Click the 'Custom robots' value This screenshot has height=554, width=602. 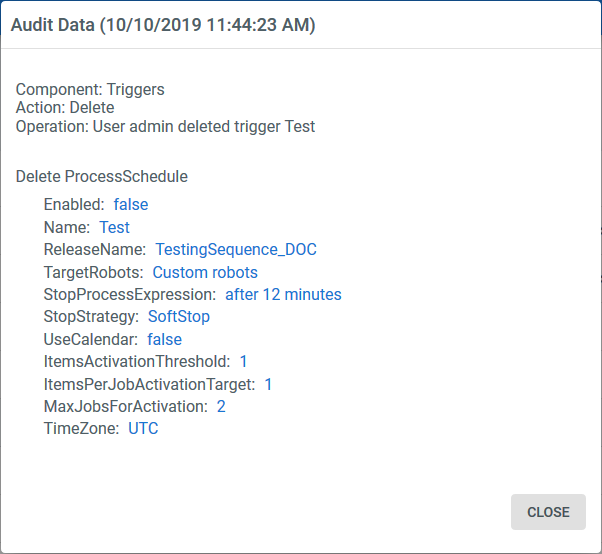coord(205,272)
